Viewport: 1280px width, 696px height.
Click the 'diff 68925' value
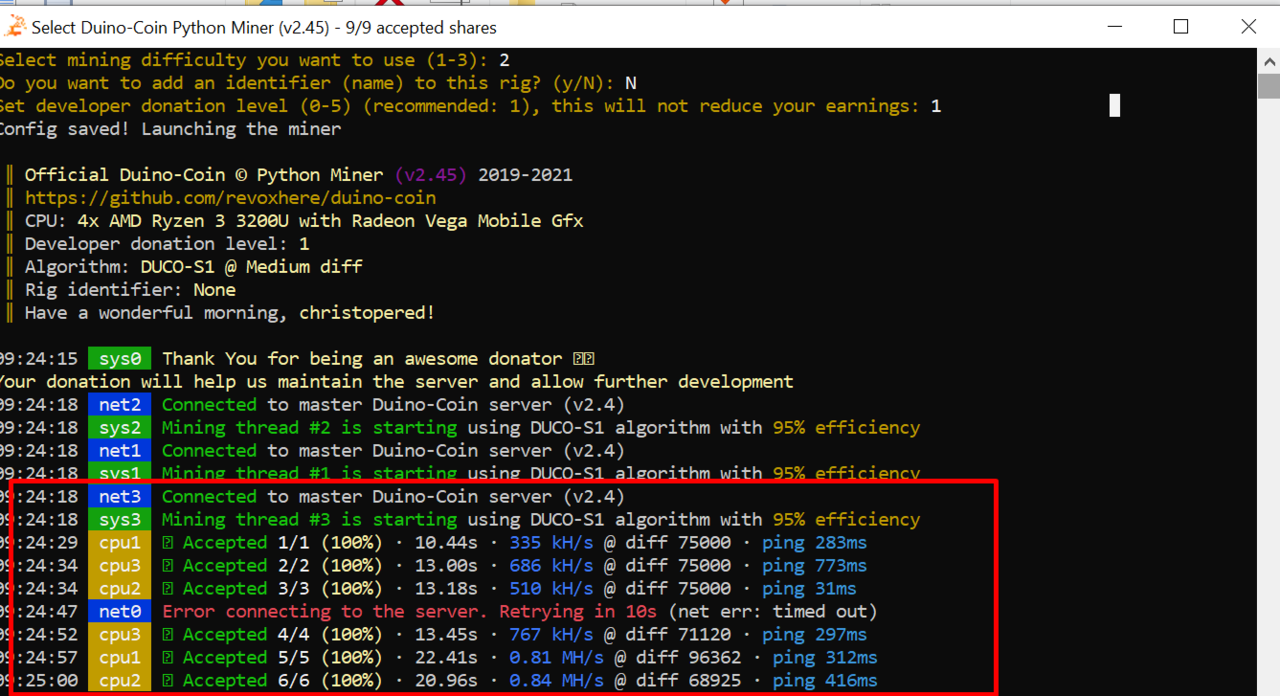click(x=689, y=681)
